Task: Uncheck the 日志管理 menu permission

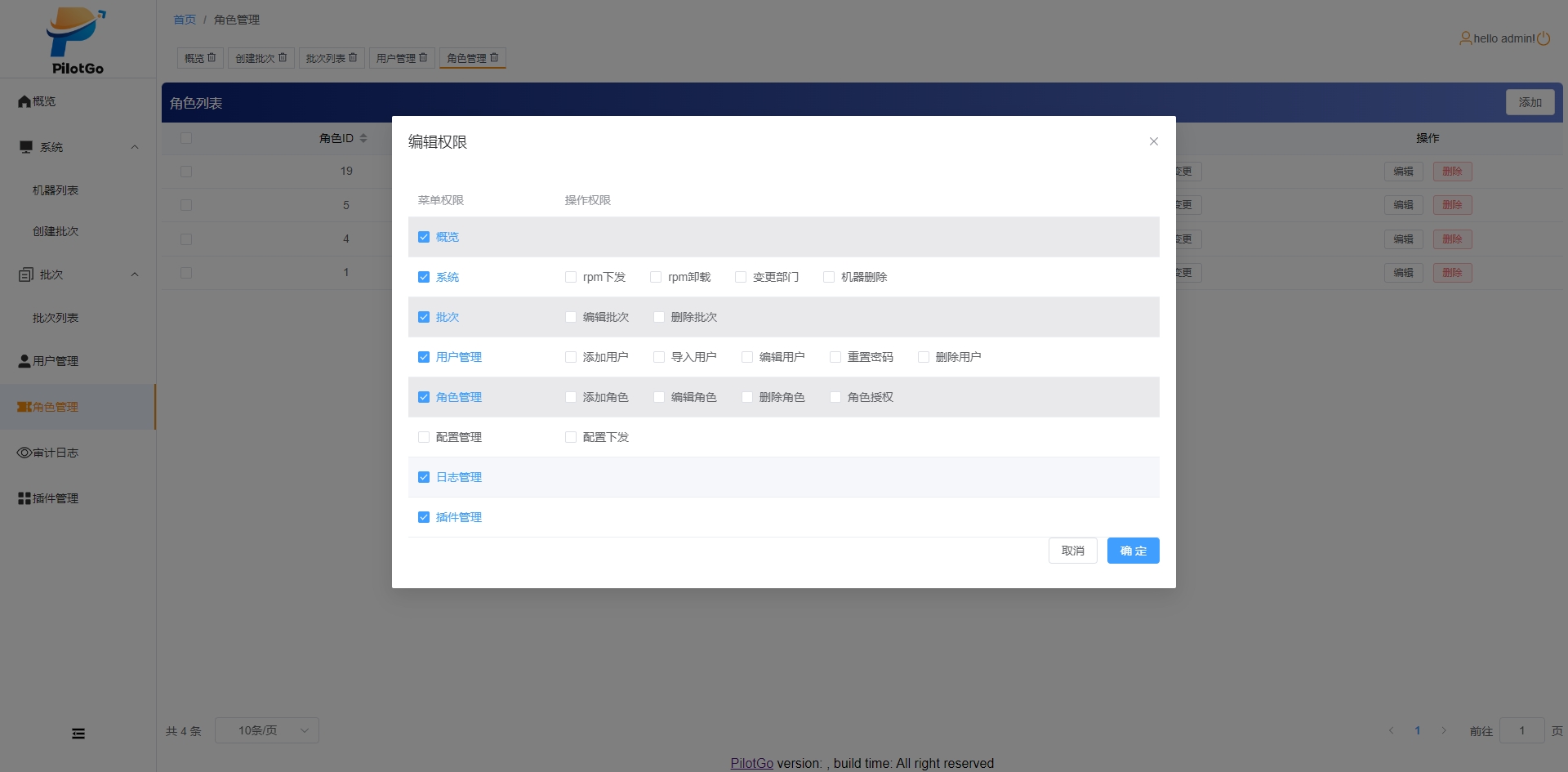Action: 424,477
